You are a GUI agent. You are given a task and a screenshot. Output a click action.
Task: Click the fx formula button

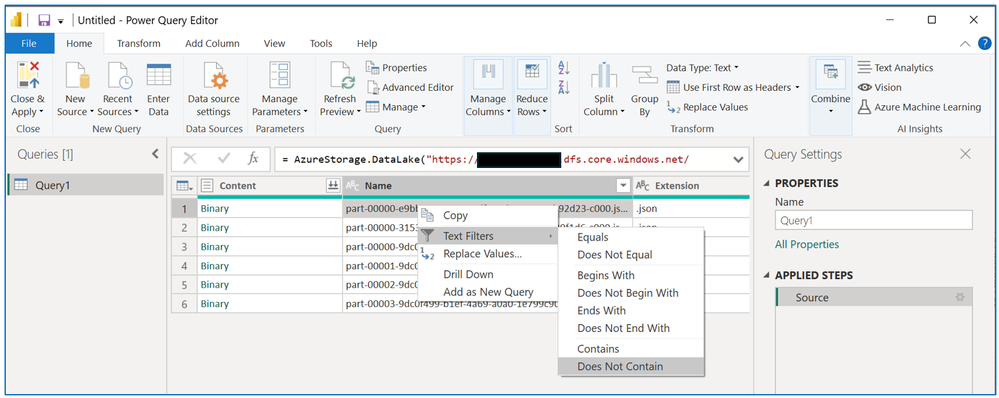click(x=253, y=159)
